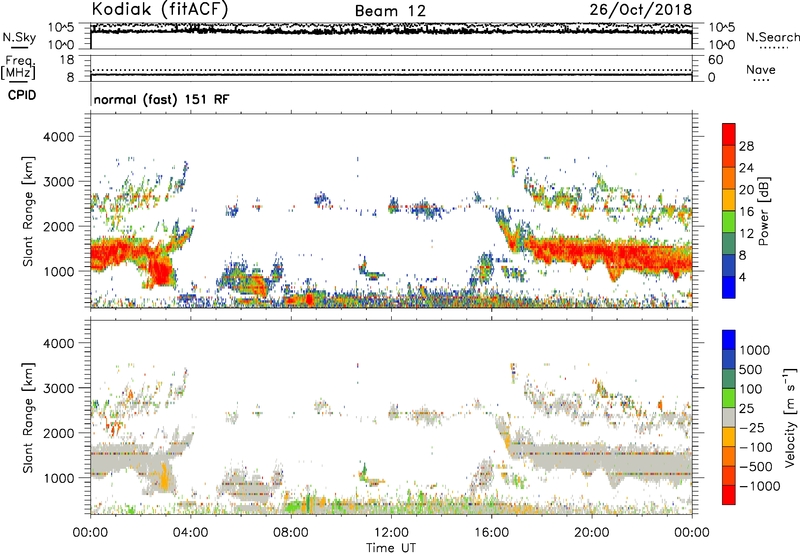Click the 'Freq. [MHz]' axis label
800x554 pixels.
coord(18,67)
